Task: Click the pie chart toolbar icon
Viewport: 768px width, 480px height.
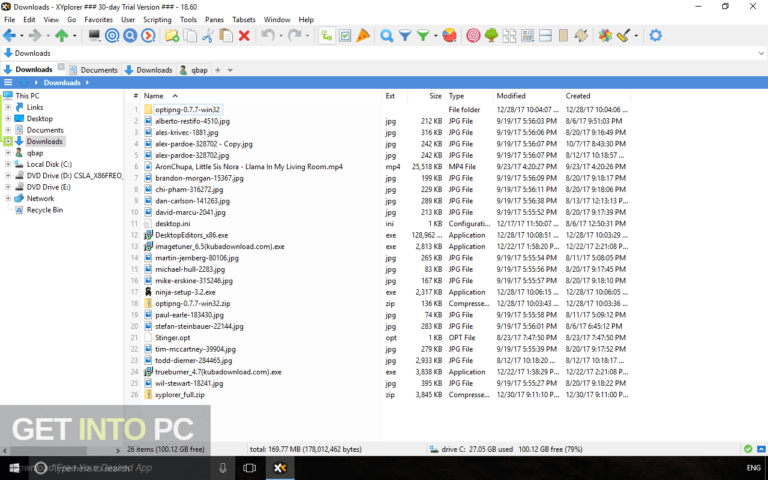Action: point(450,35)
